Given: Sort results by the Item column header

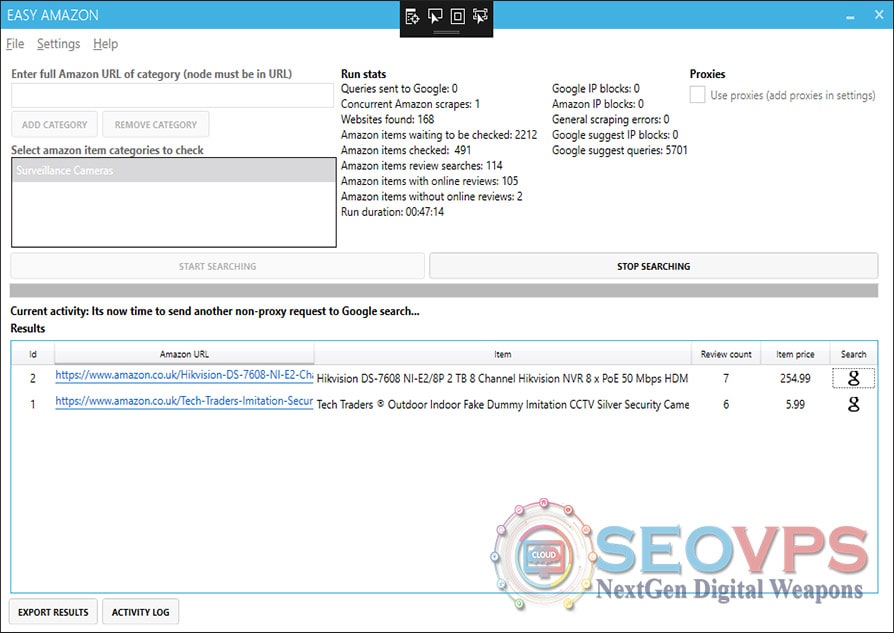Looking at the screenshot, I should click(x=502, y=354).
